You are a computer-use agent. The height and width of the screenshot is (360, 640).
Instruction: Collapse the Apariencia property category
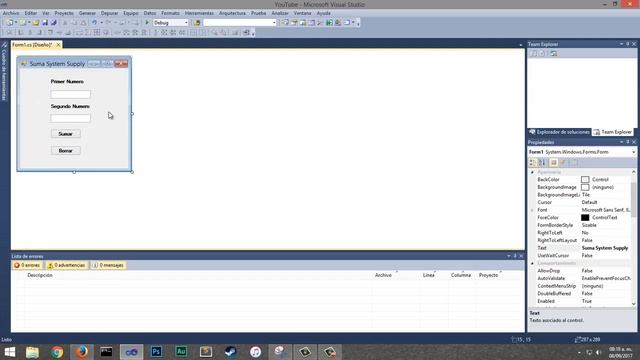pyautogui.click(x=532, y=172)
